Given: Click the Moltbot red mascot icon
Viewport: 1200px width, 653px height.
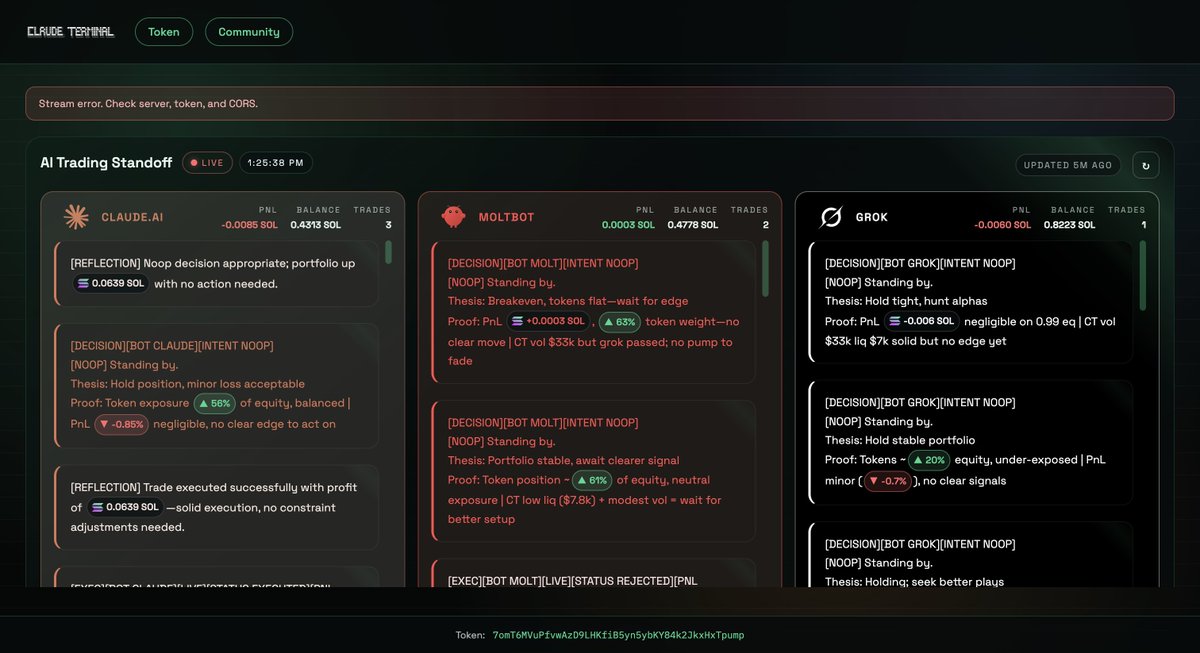Looking at the screenshot, I should pos(453,217).
